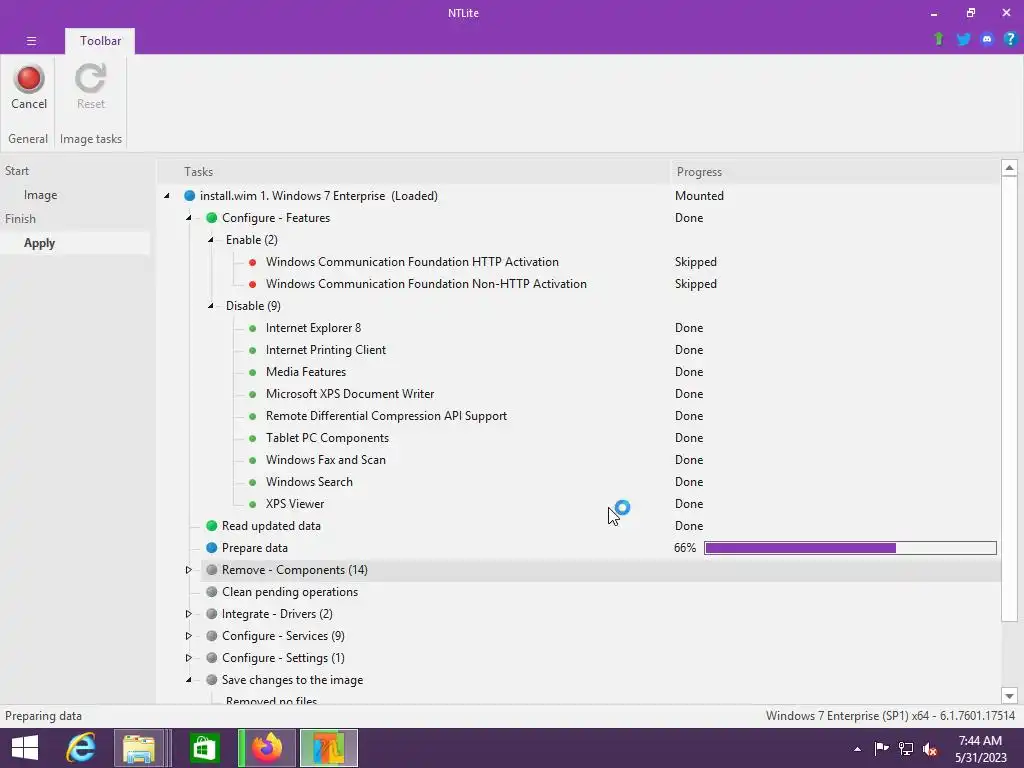Open the hamburger menu icon
Screen dimensions: 1024x768
pos(31,40)
